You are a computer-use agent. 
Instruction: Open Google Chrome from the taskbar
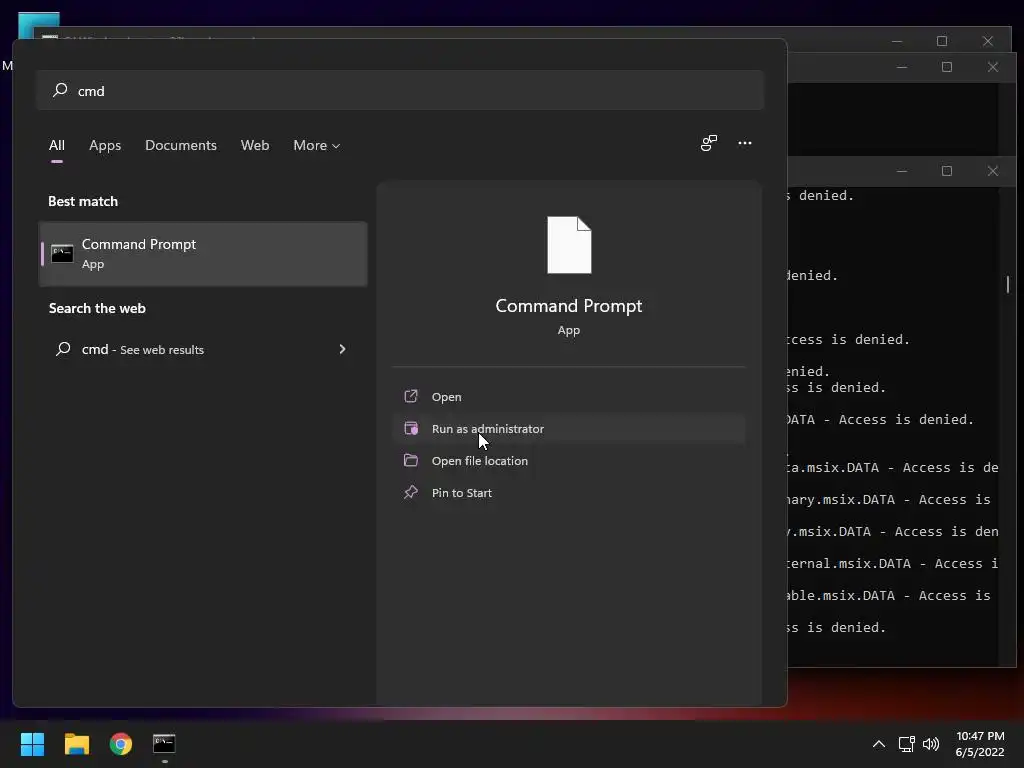[121, 744]
